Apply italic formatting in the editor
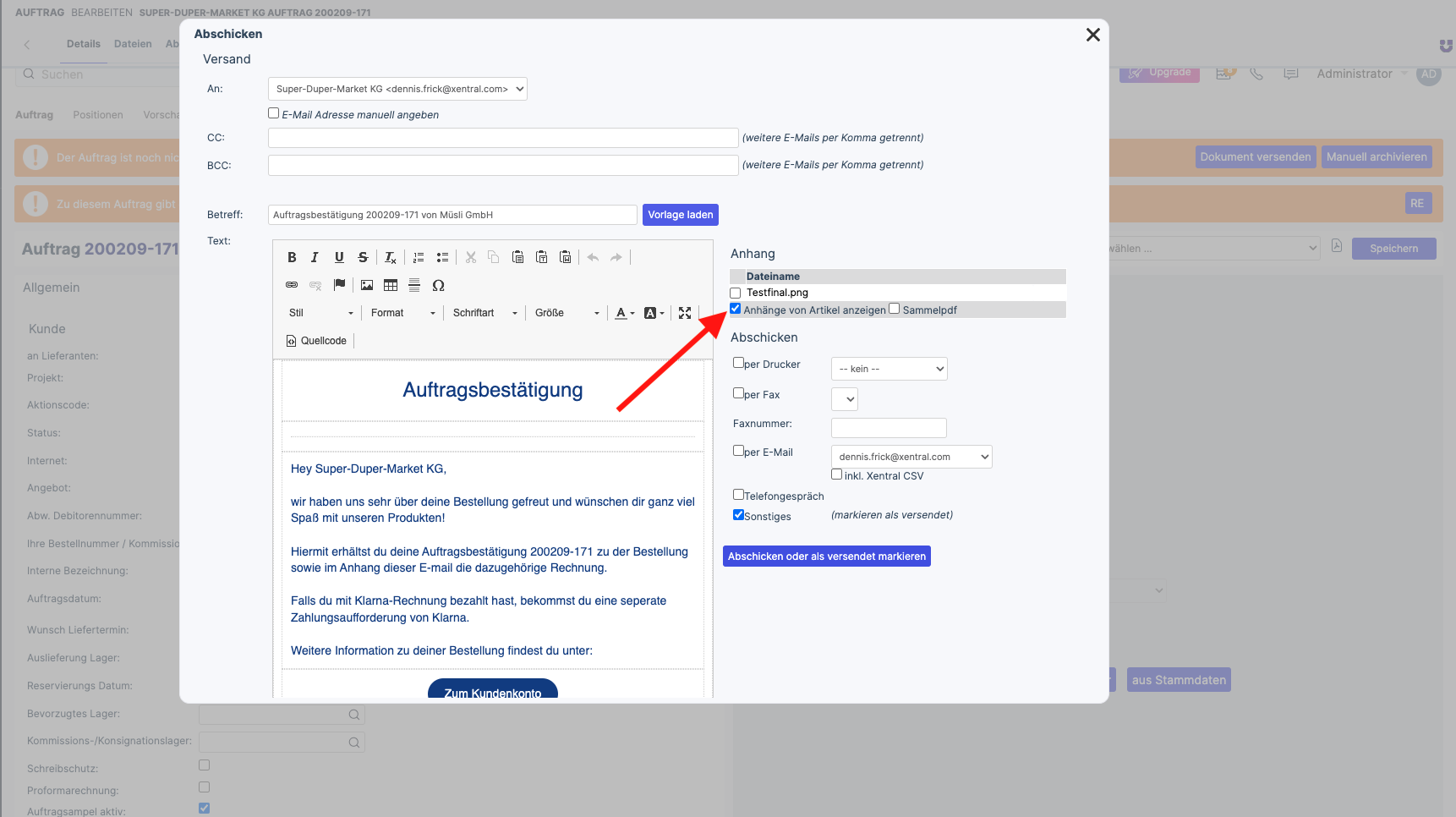 coord(315,257)
